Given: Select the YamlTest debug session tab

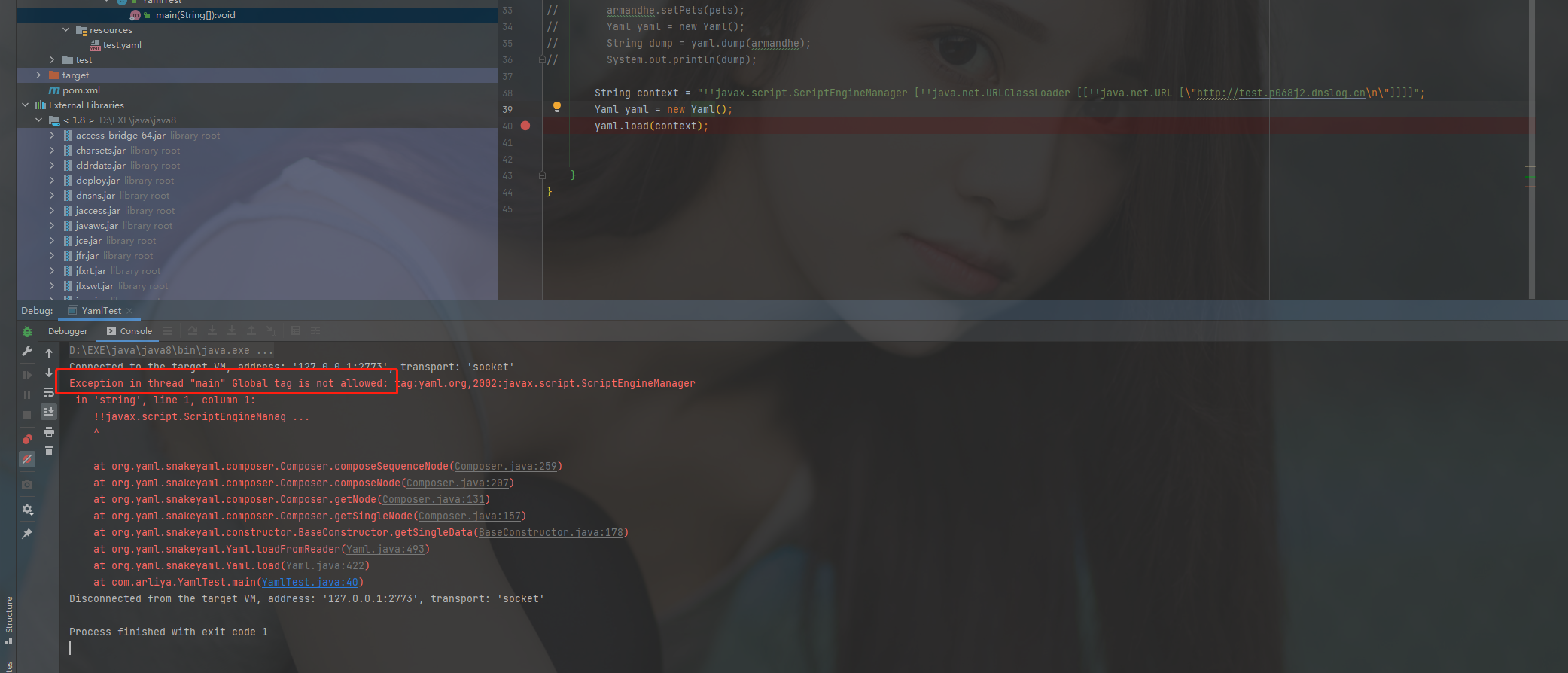Looking at the screenshot, I should point(101,311).
